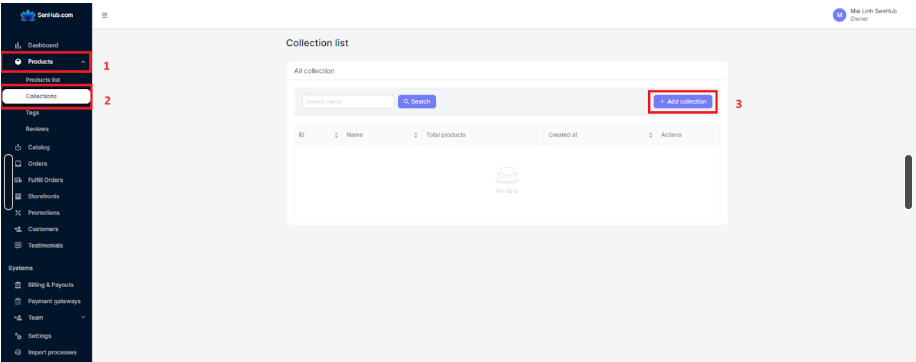
Task: Sort by Created at column arrows
Action: click(x=650, y=135)
